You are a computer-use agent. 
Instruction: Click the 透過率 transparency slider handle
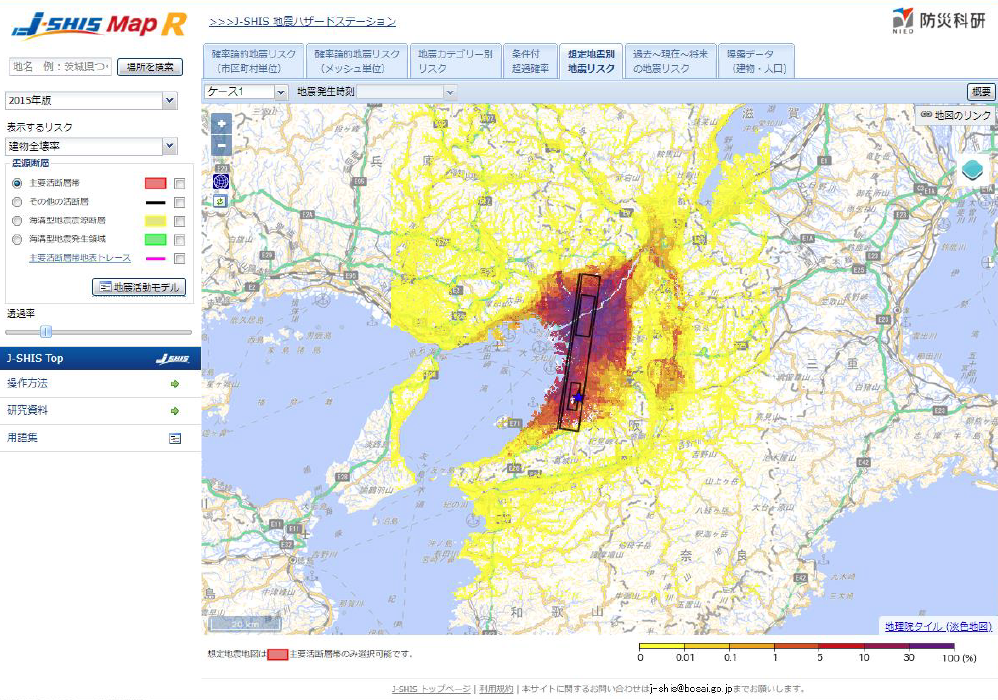coord(45,331)
